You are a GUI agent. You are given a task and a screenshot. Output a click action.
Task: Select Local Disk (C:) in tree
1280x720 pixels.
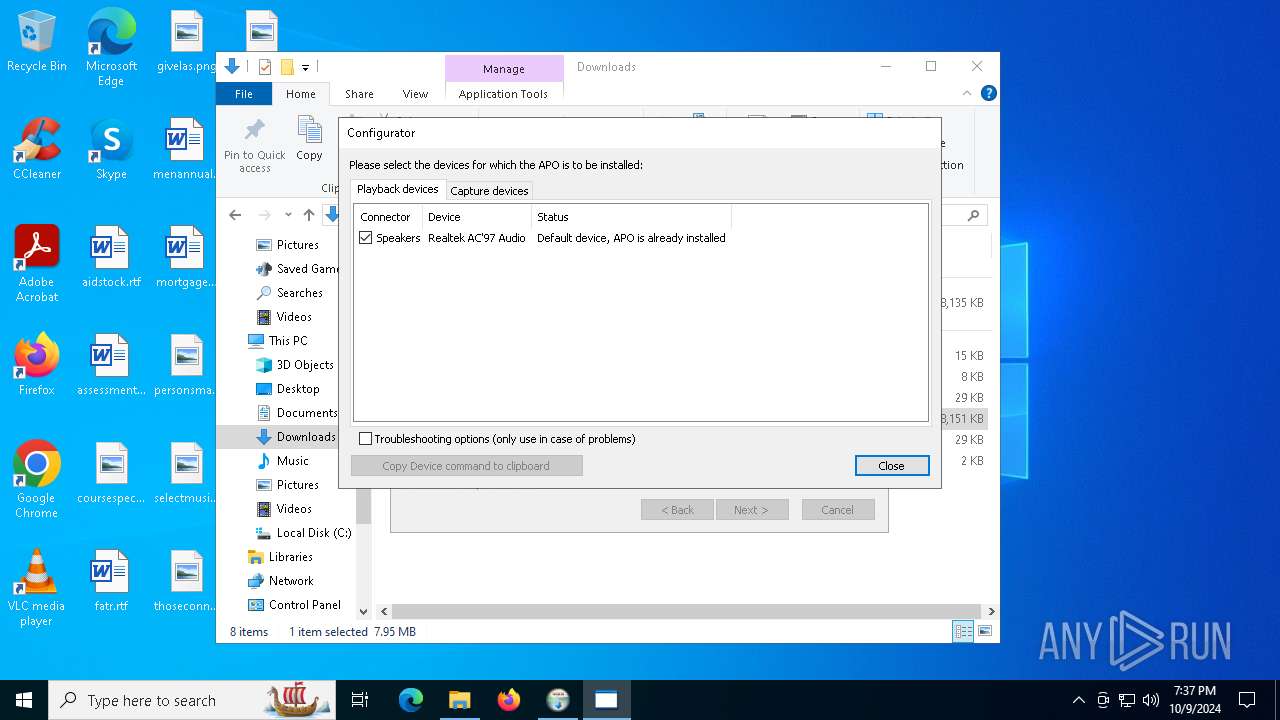pos(303,533)
